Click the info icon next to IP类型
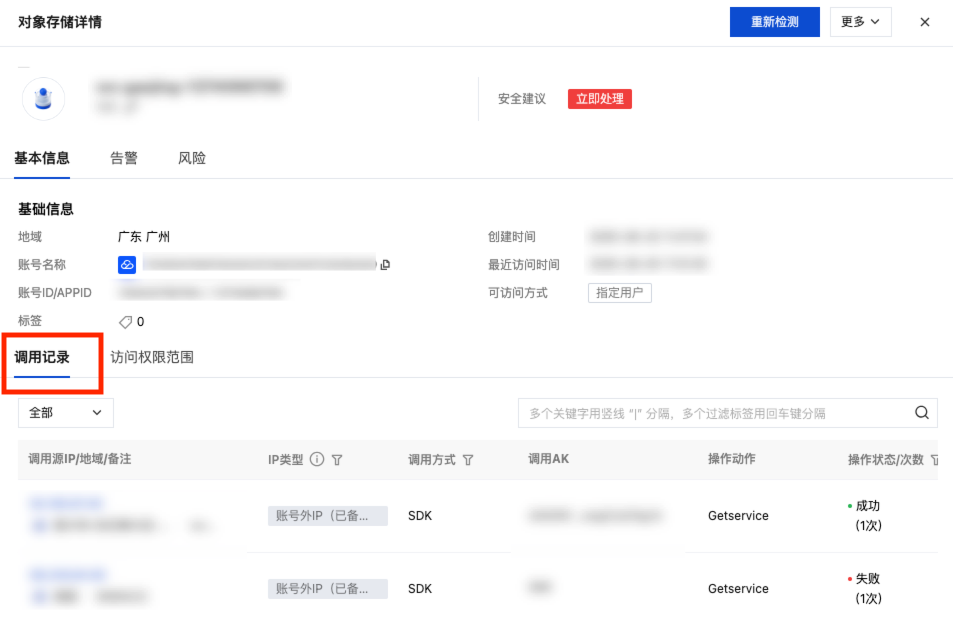This screenshot has width=953, height=622. [x=317, y=460]
